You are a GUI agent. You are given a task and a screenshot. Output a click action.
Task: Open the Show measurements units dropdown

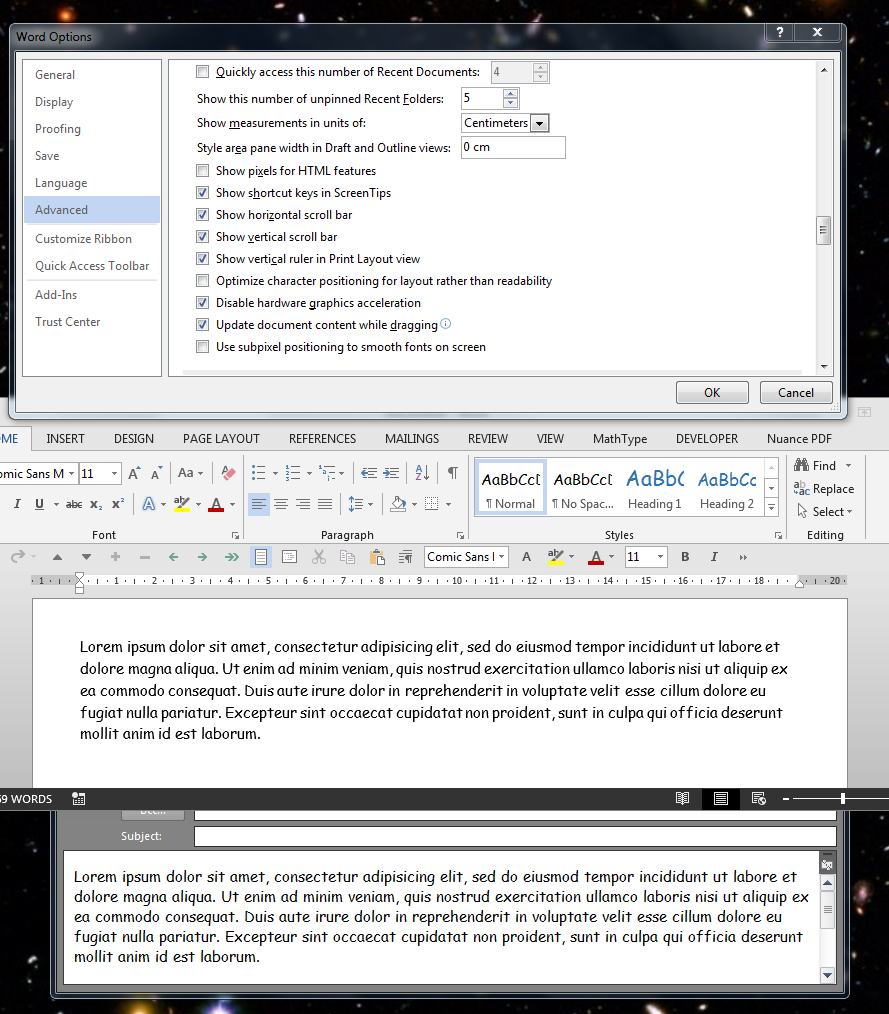tap(539, 123)
